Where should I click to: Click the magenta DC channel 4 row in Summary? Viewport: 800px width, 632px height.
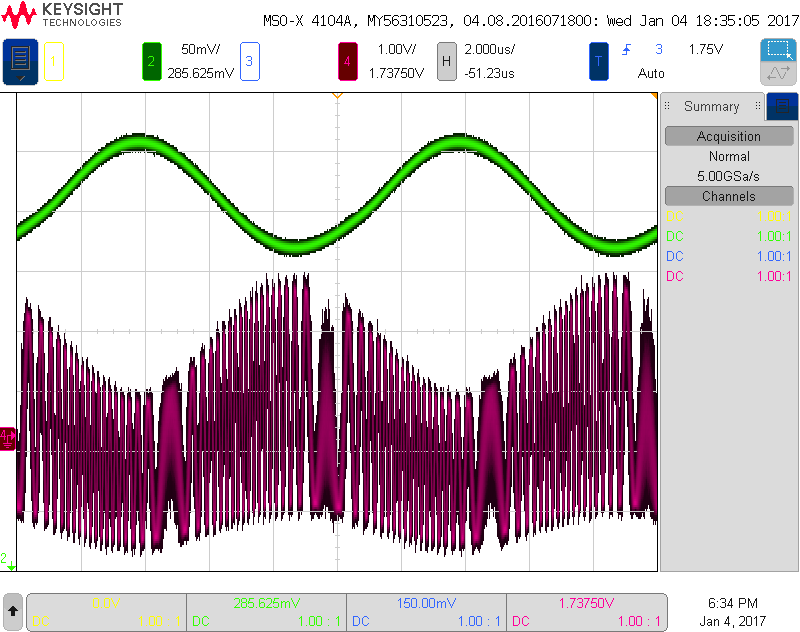729,276
